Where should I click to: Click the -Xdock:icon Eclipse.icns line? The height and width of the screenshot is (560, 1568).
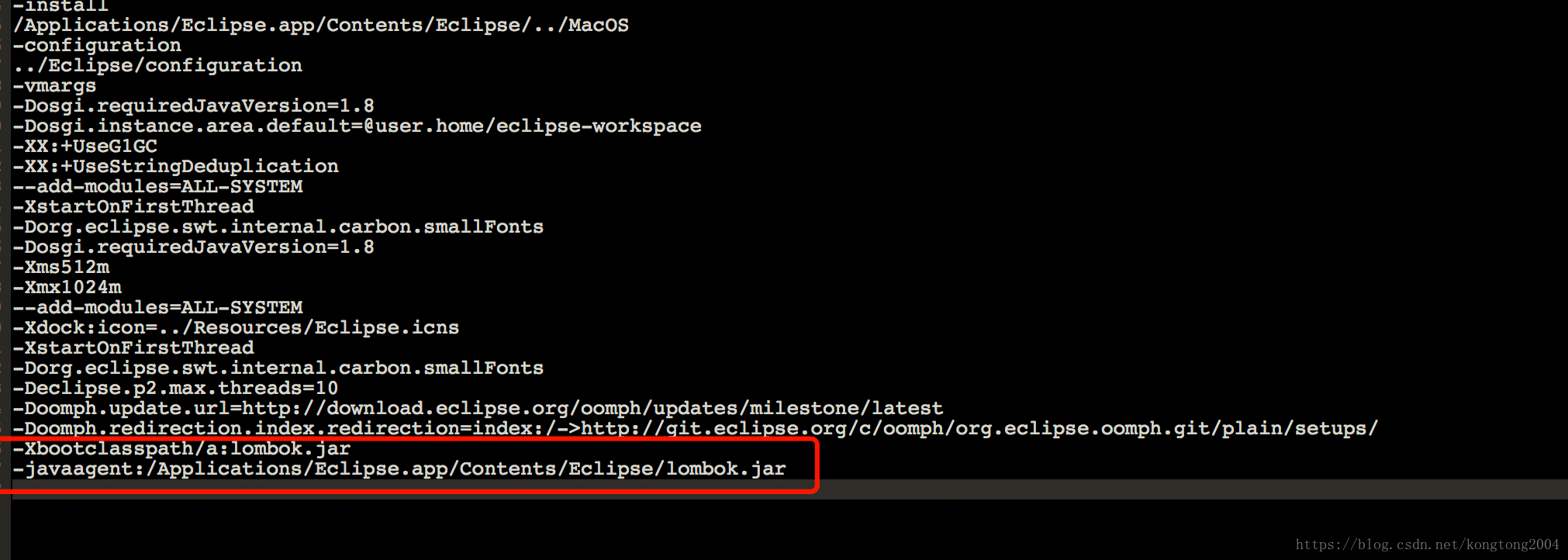236,327
